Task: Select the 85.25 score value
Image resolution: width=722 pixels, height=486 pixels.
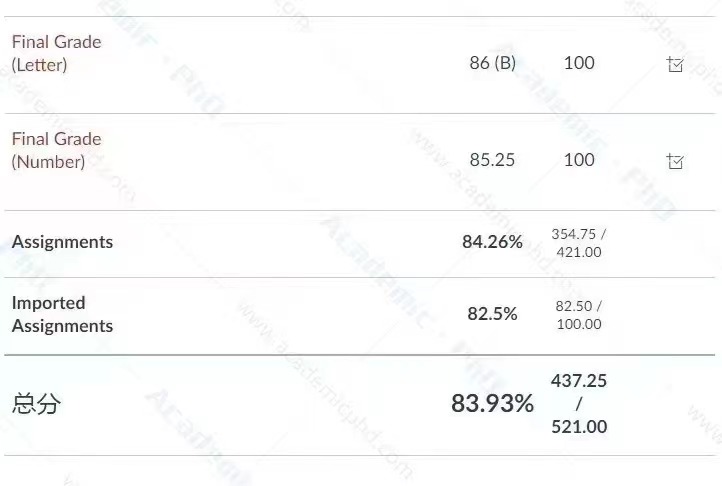Action: [492, 160]
